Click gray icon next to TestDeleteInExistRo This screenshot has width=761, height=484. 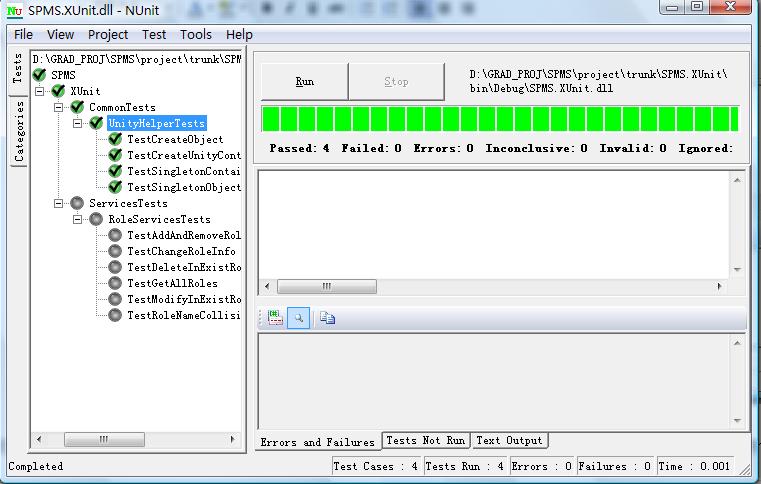pos(115,267)
